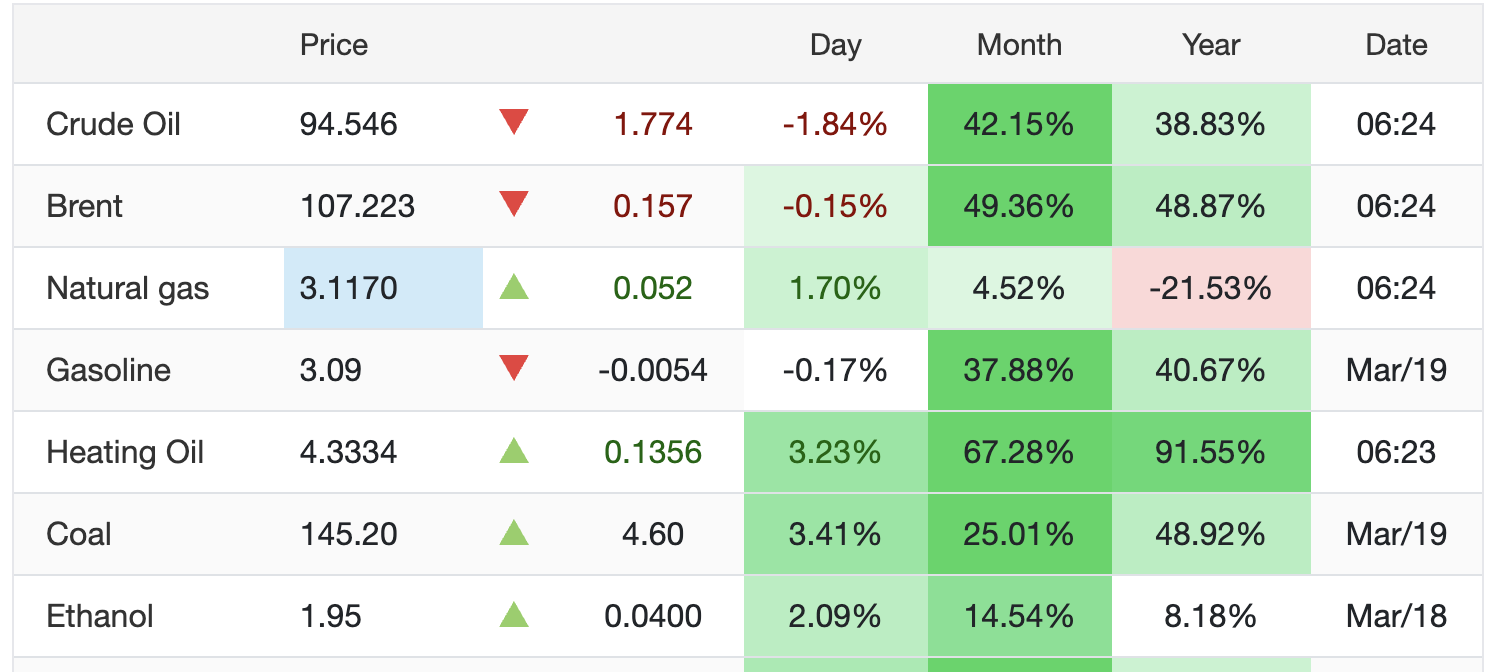Image resolution: width=1490 pixels, height=672 pixels.
Task: Open the Heating Oil link
Action: pos(125,452)
